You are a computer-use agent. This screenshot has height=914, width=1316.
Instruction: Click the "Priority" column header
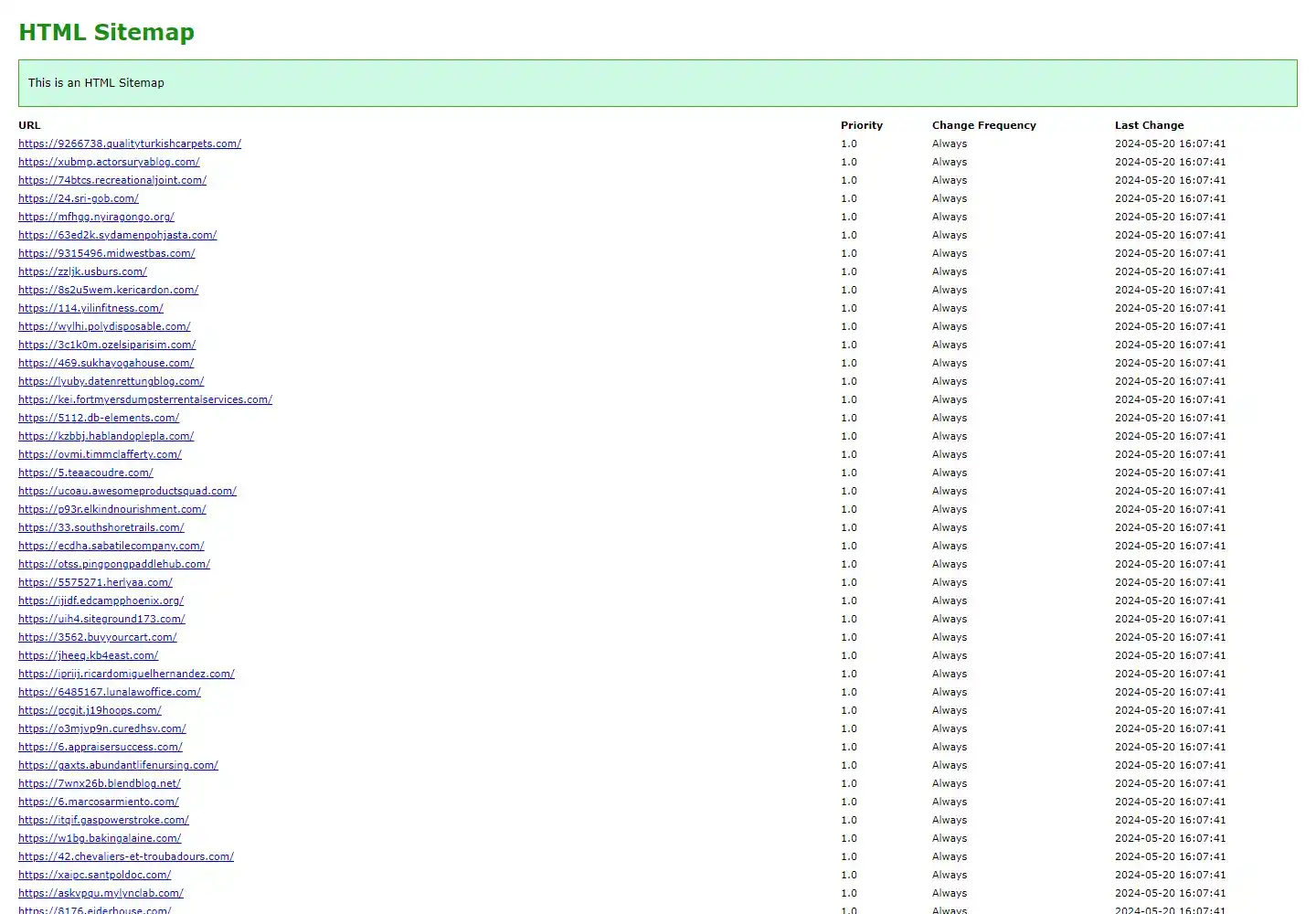(862, 125)
